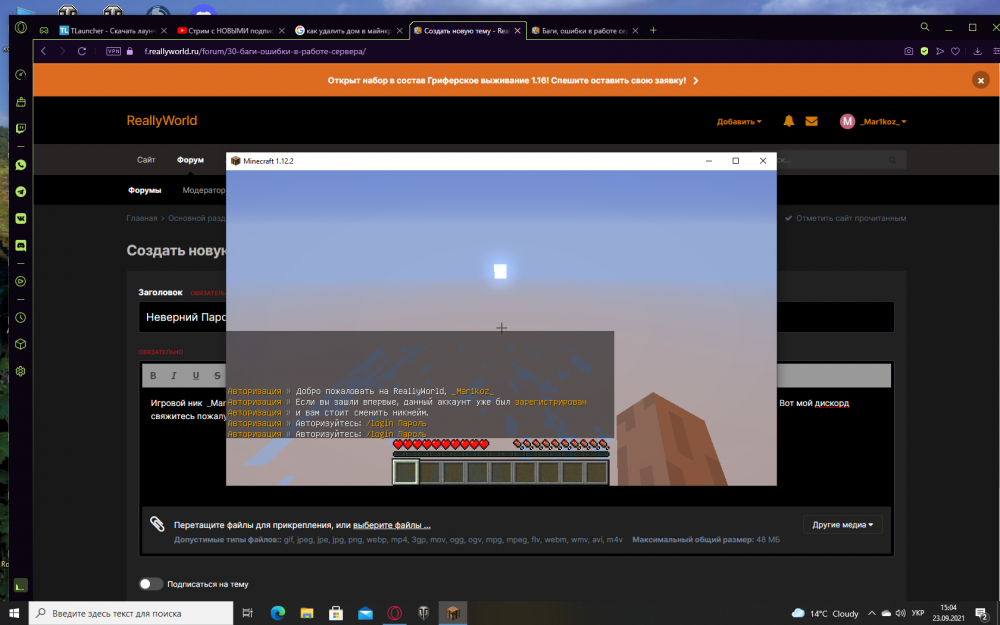Go to Главная breadcrumb link
The image size is (1000, 625).
point(142,218)
